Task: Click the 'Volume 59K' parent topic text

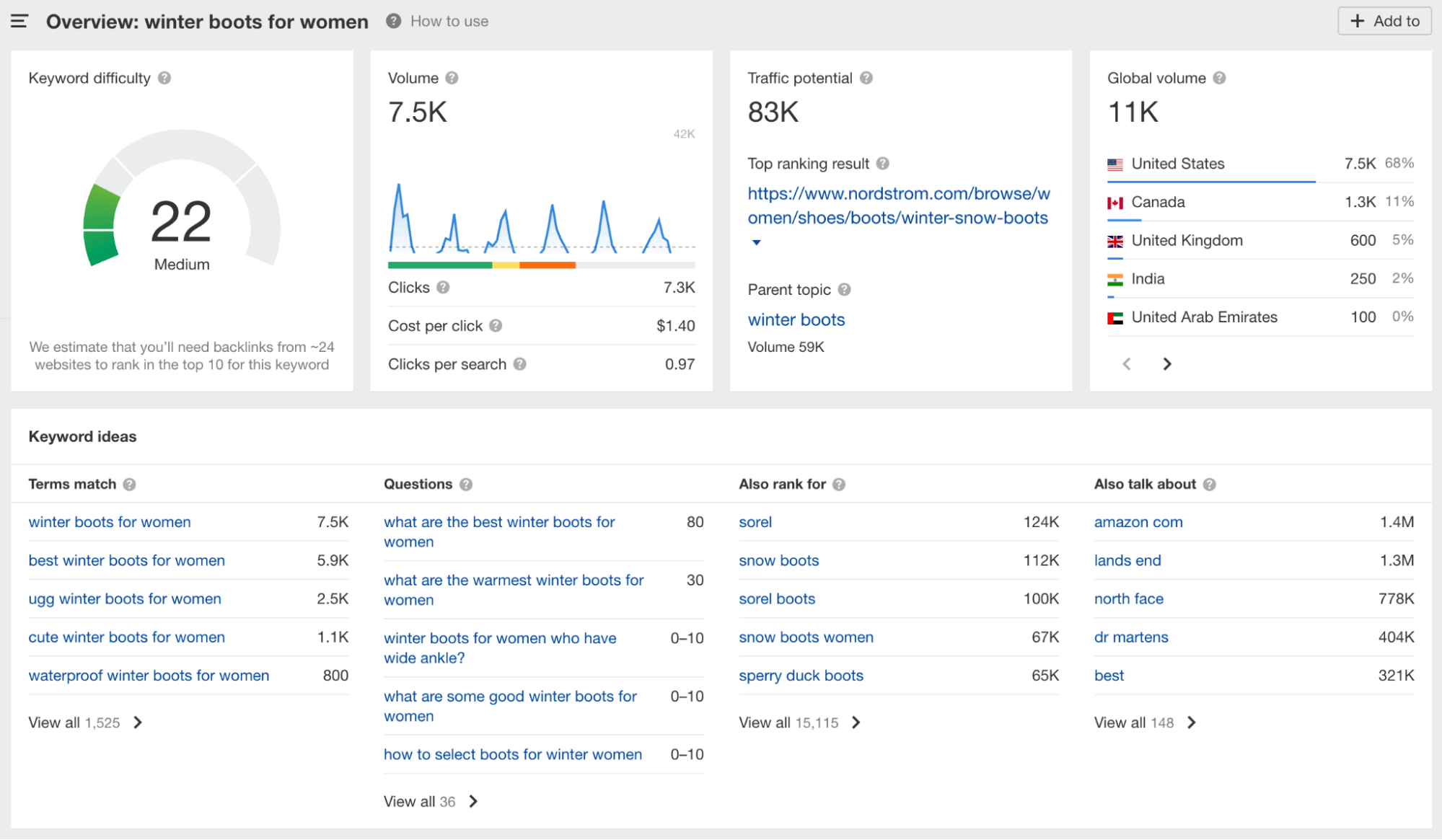Action: coord(786,347)
